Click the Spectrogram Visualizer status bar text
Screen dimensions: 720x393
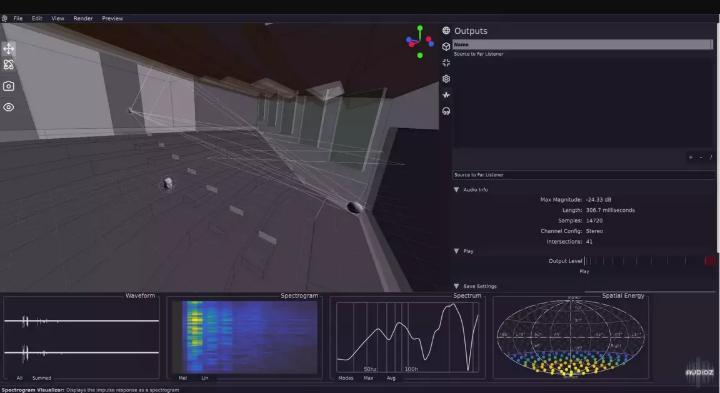coord(90,390)
